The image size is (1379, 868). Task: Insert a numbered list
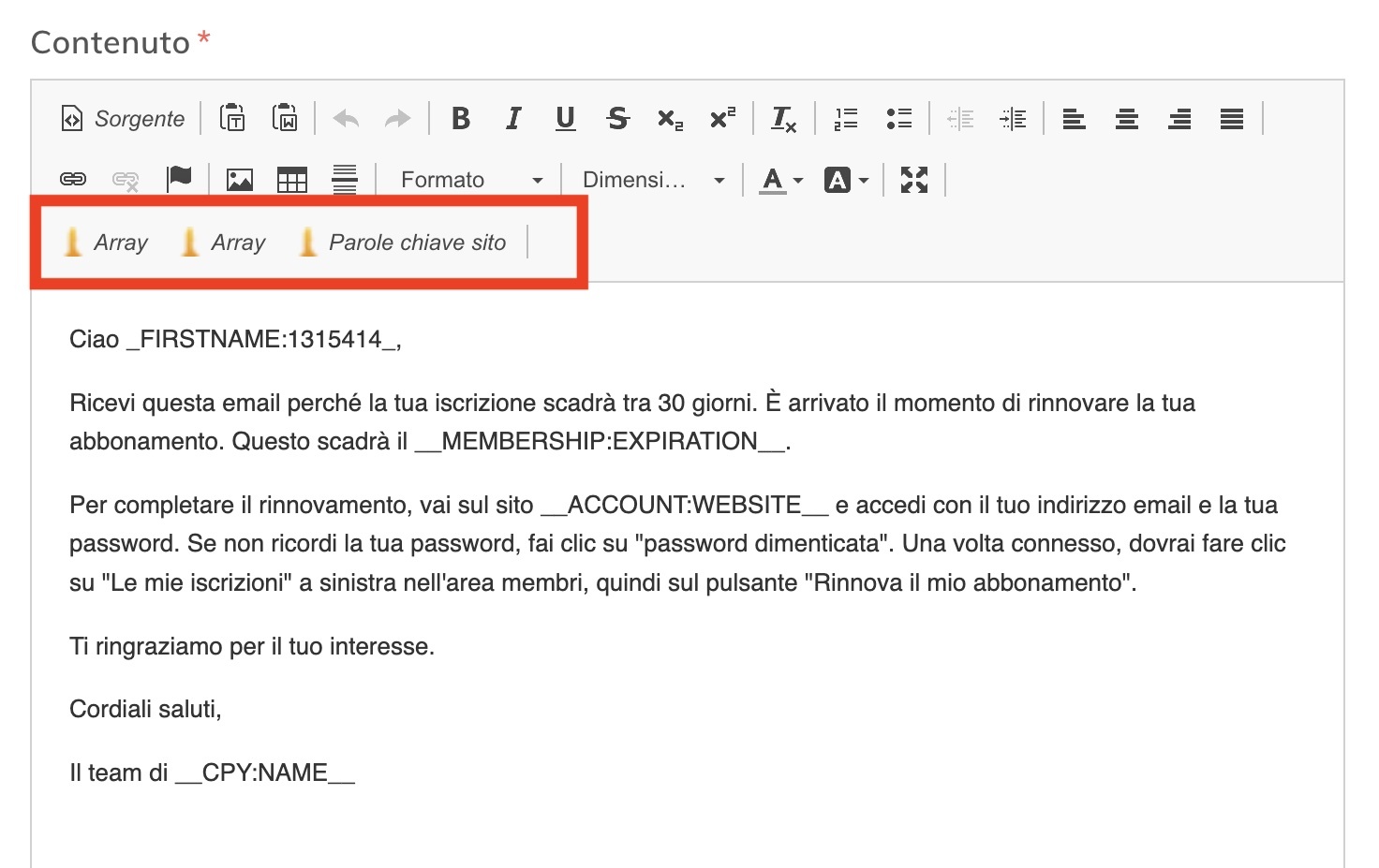pos(846,119)
